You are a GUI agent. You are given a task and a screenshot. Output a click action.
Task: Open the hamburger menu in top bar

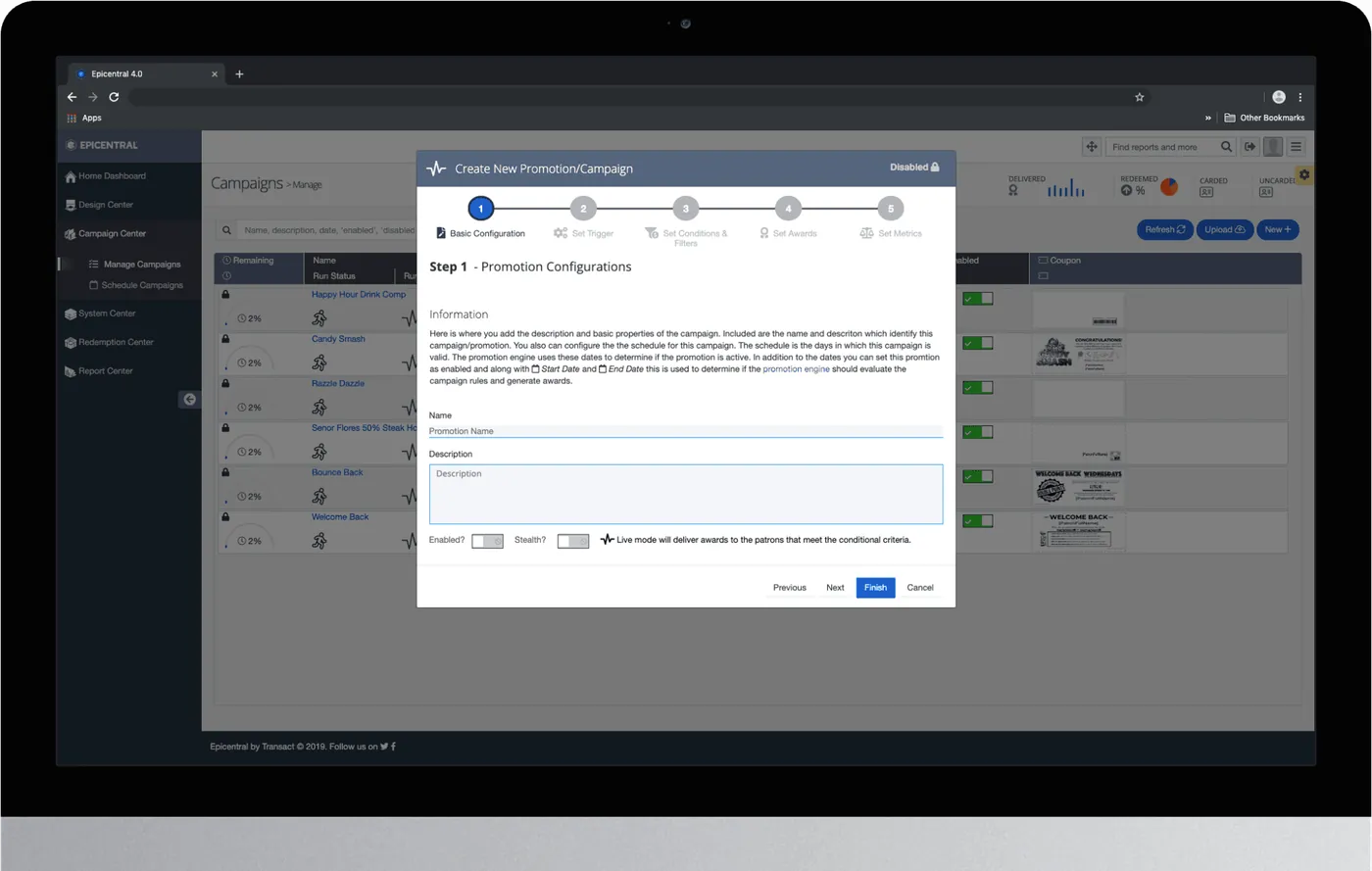pos(1296,147)
